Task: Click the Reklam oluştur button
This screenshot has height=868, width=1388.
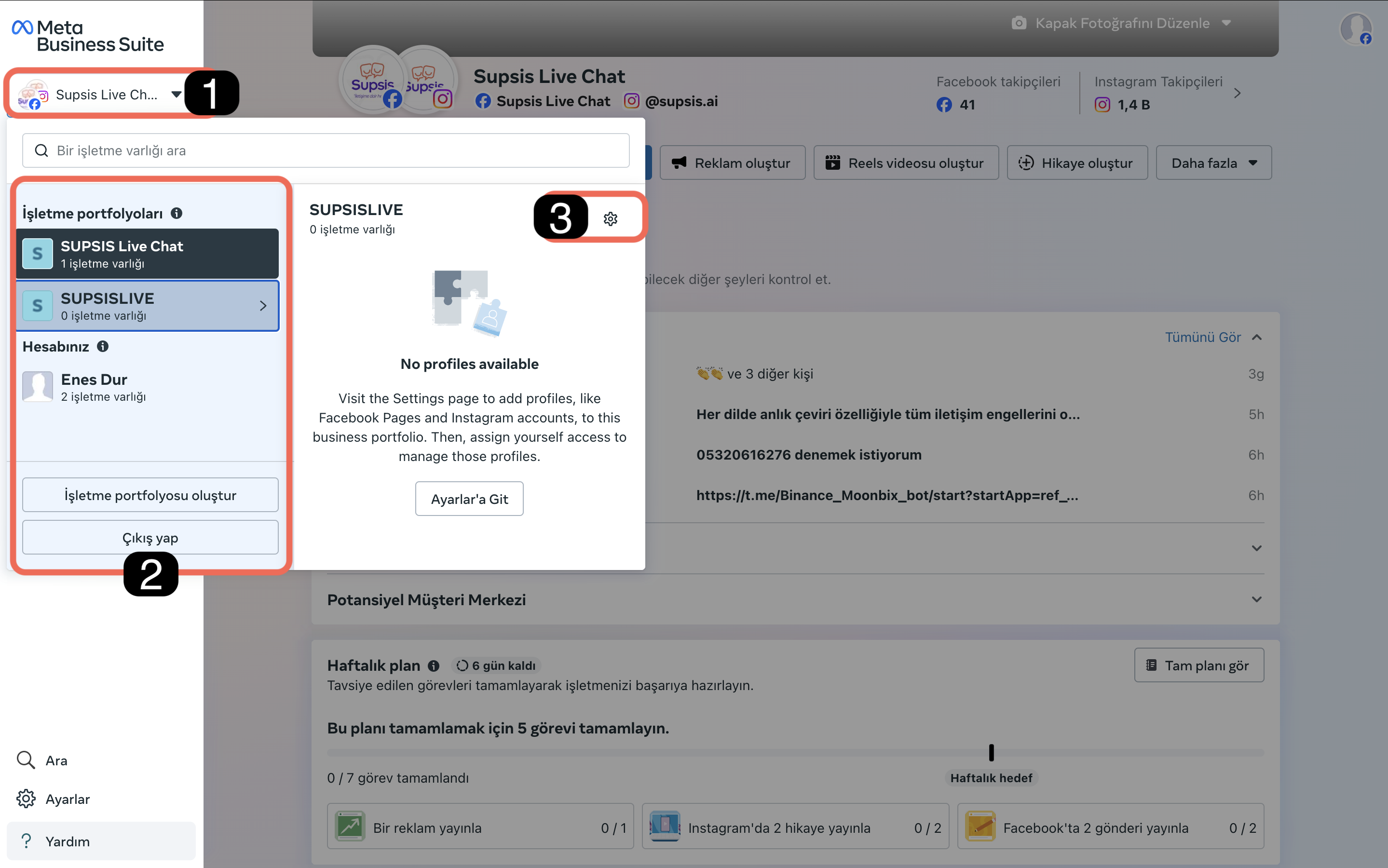Action: pos(732,163)
